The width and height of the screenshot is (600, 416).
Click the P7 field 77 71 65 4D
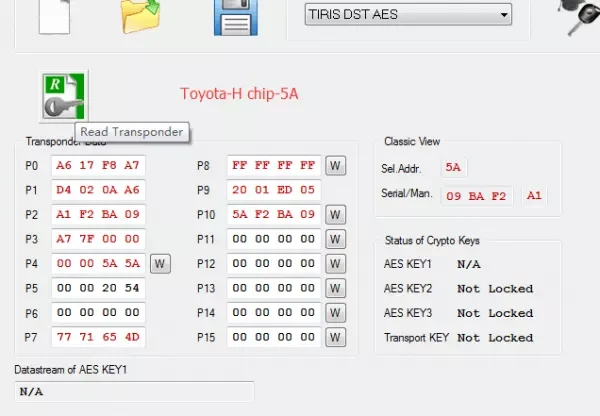(x=98, y=337)
